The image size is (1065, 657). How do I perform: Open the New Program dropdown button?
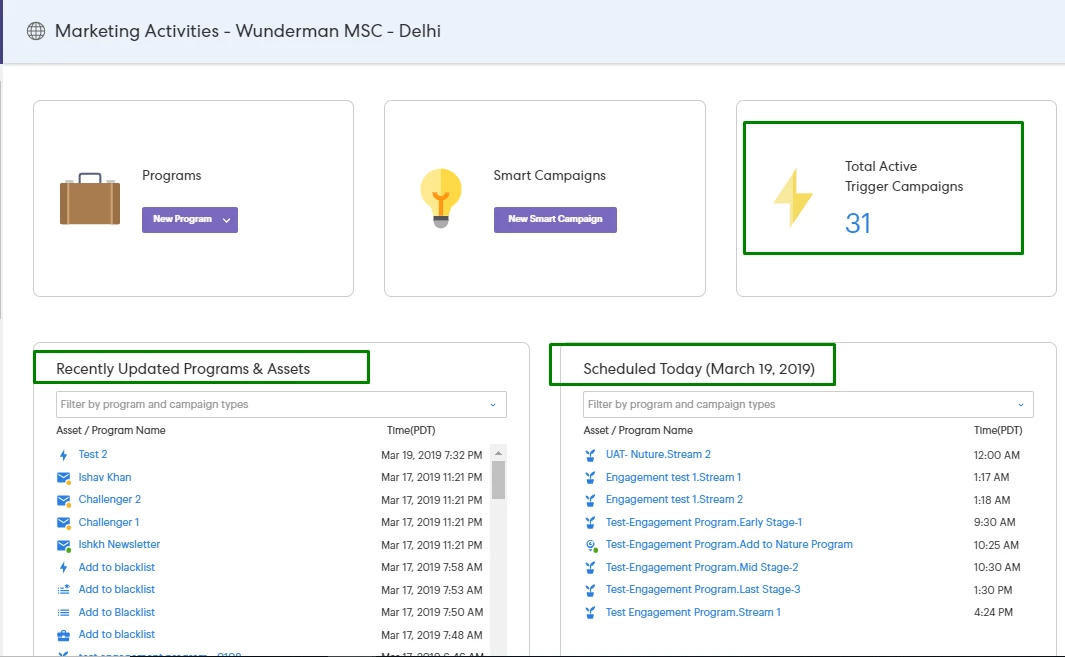coord(189,219)
